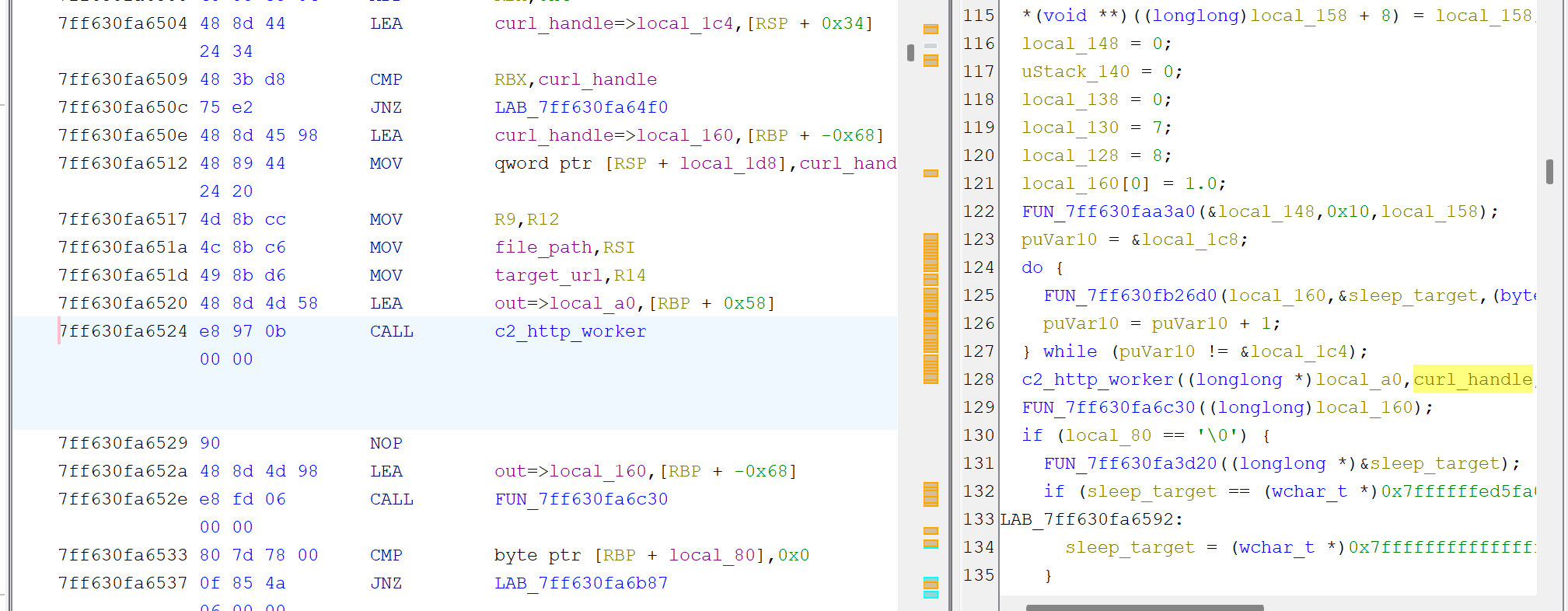Screen dimensions: 1568x611
Task: Click the decompiler's vertical scrollbar thumb
Action: [1549, 172]
